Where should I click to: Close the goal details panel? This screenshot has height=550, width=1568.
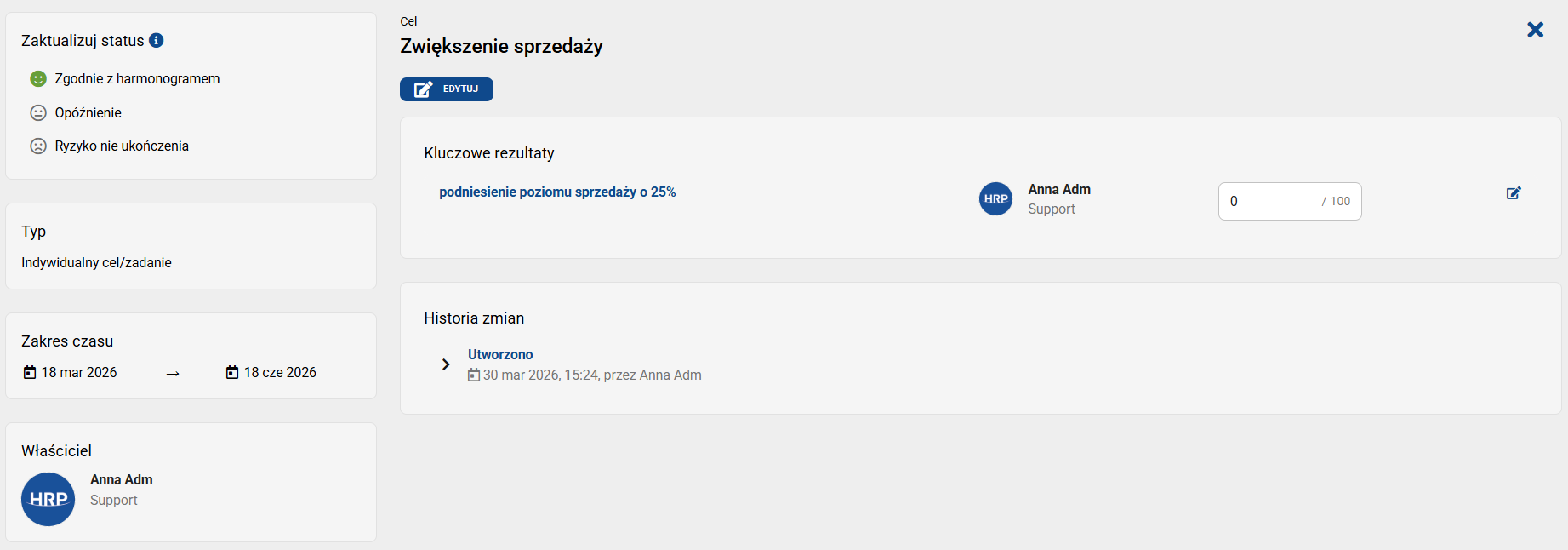(x=1536, y=30)
